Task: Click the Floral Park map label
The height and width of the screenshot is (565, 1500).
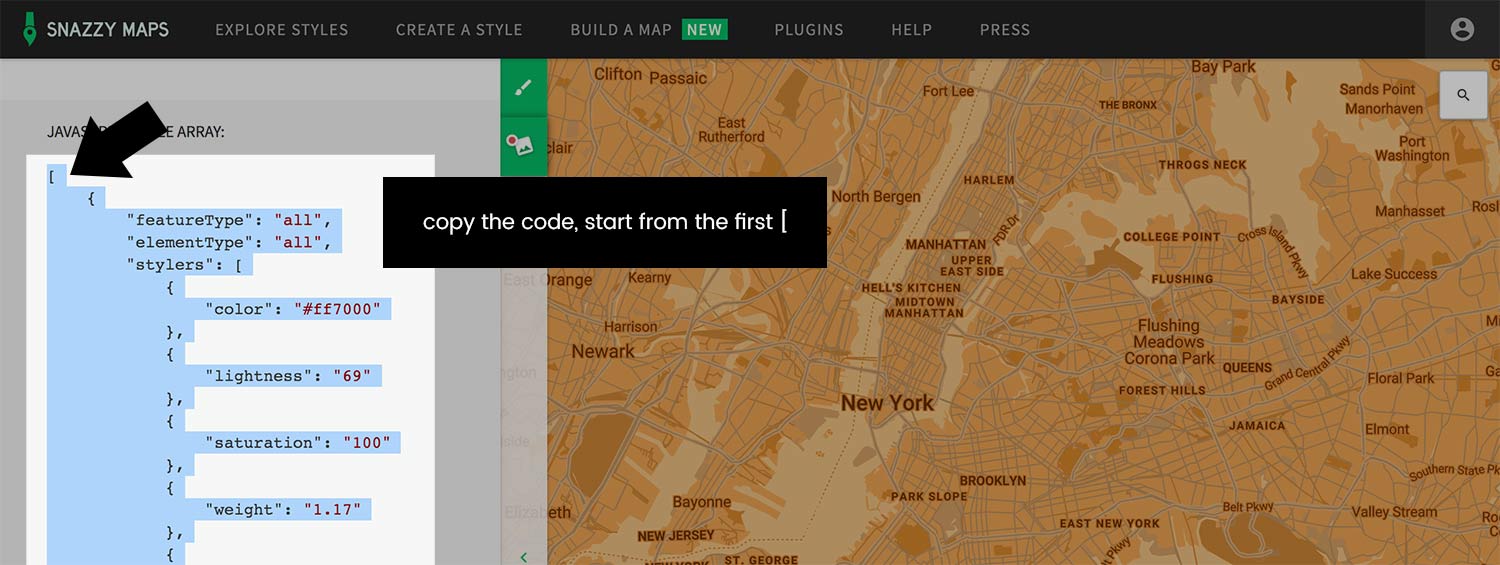Action: (1401, 378)
